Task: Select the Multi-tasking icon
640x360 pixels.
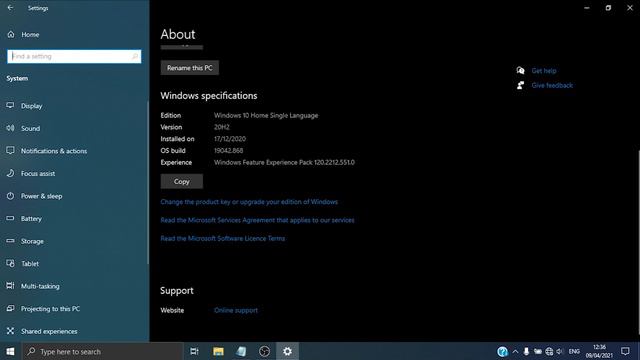Action: point(10,286)
